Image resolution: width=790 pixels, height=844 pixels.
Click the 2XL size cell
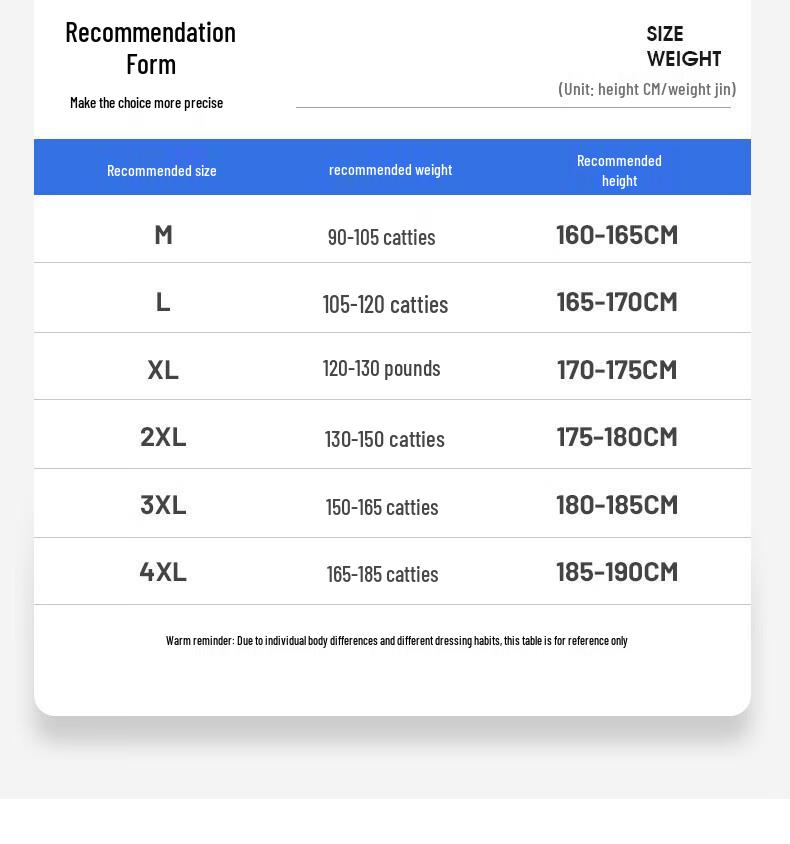pyautogui.click(x=163, y=437)
